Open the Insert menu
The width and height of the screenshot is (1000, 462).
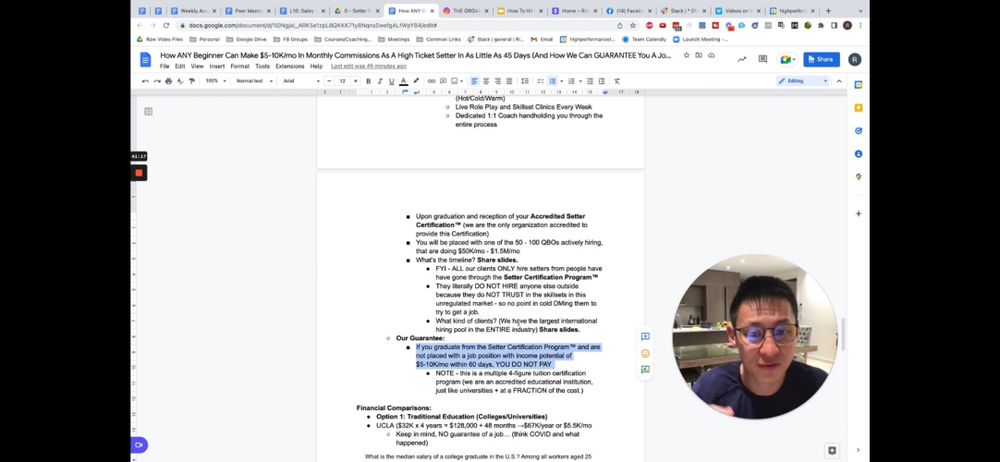217,66
